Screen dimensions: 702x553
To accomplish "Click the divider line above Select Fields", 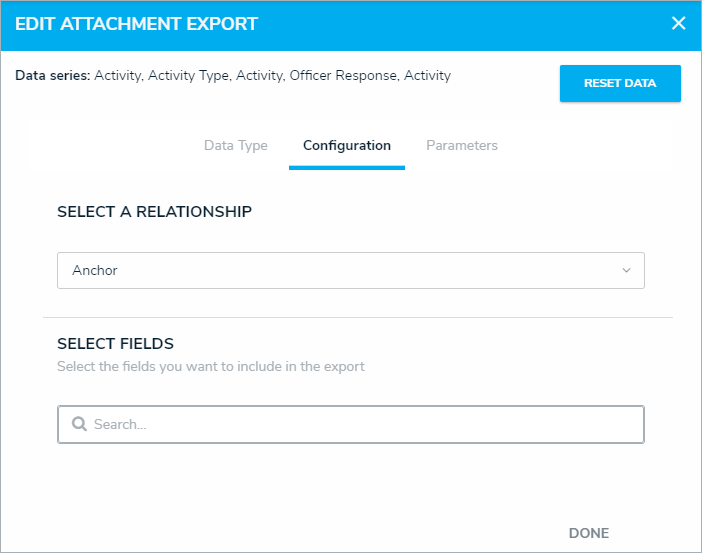I will 357,318.
